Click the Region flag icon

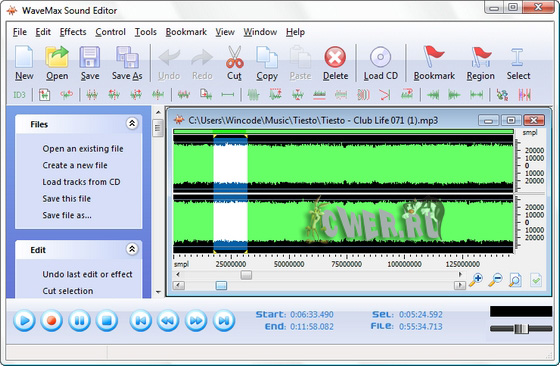[x=480, y=57]
